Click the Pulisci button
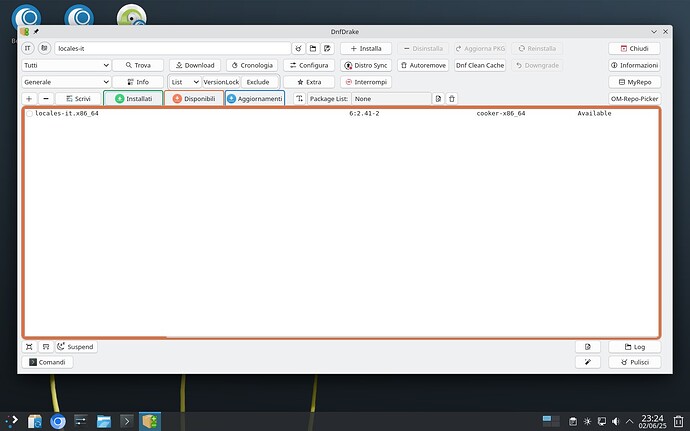 pyautogui.click(x=634, y=362)
